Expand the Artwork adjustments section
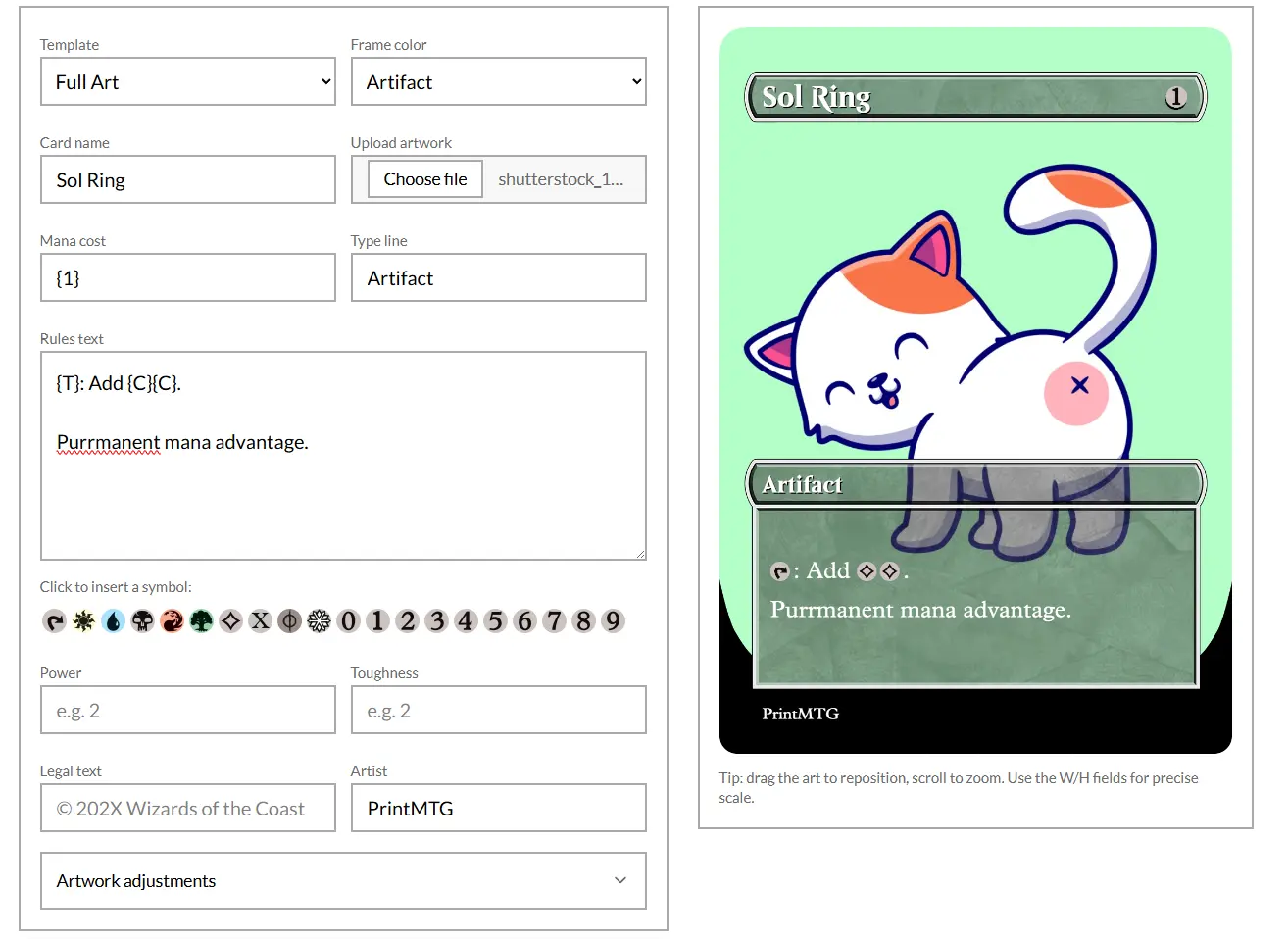Image resolution: width=1288 pixels, height=939 pixels. (x=343, y=880)
